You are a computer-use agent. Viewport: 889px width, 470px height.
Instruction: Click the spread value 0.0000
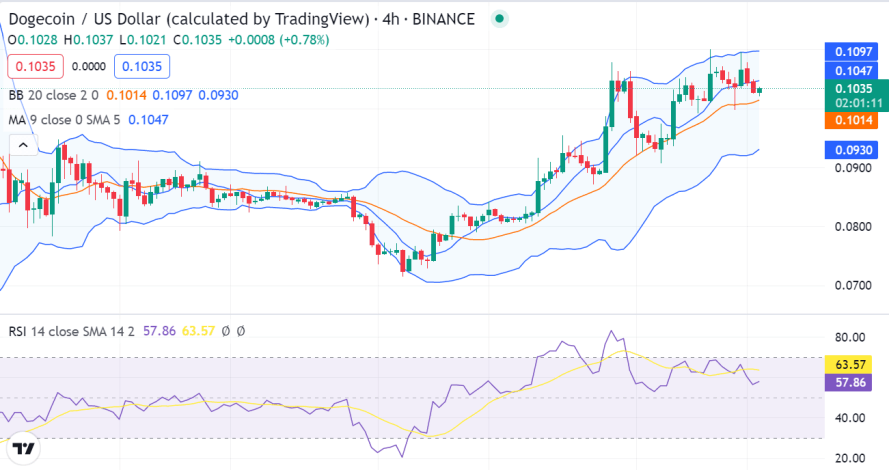pos(88,66)
